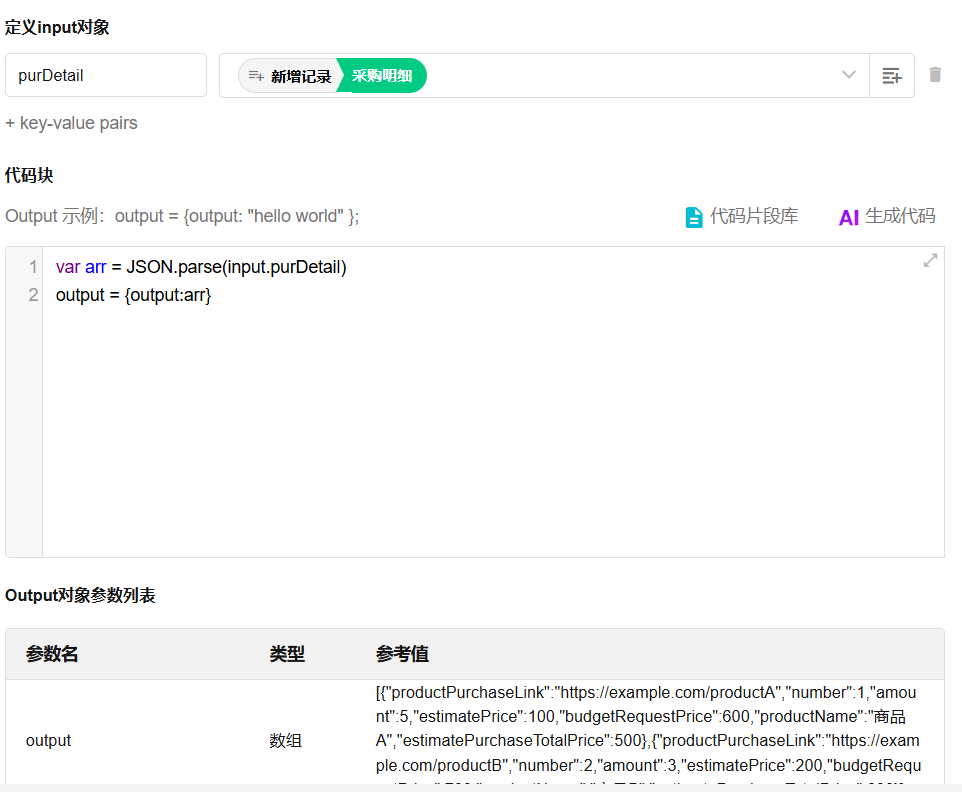
Task: Click the Output 示例 hint text
Action: click(182, 216)
